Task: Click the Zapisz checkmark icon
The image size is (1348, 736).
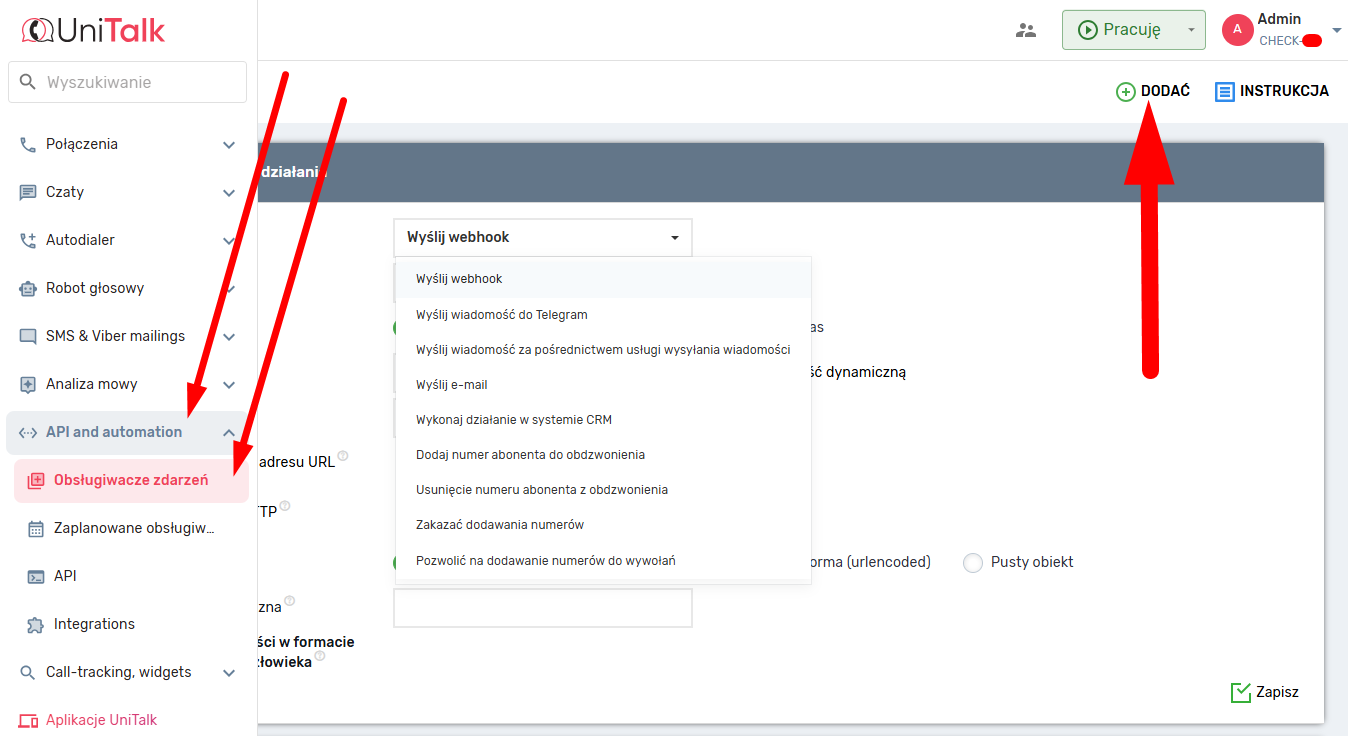Action: [1241, 692]
